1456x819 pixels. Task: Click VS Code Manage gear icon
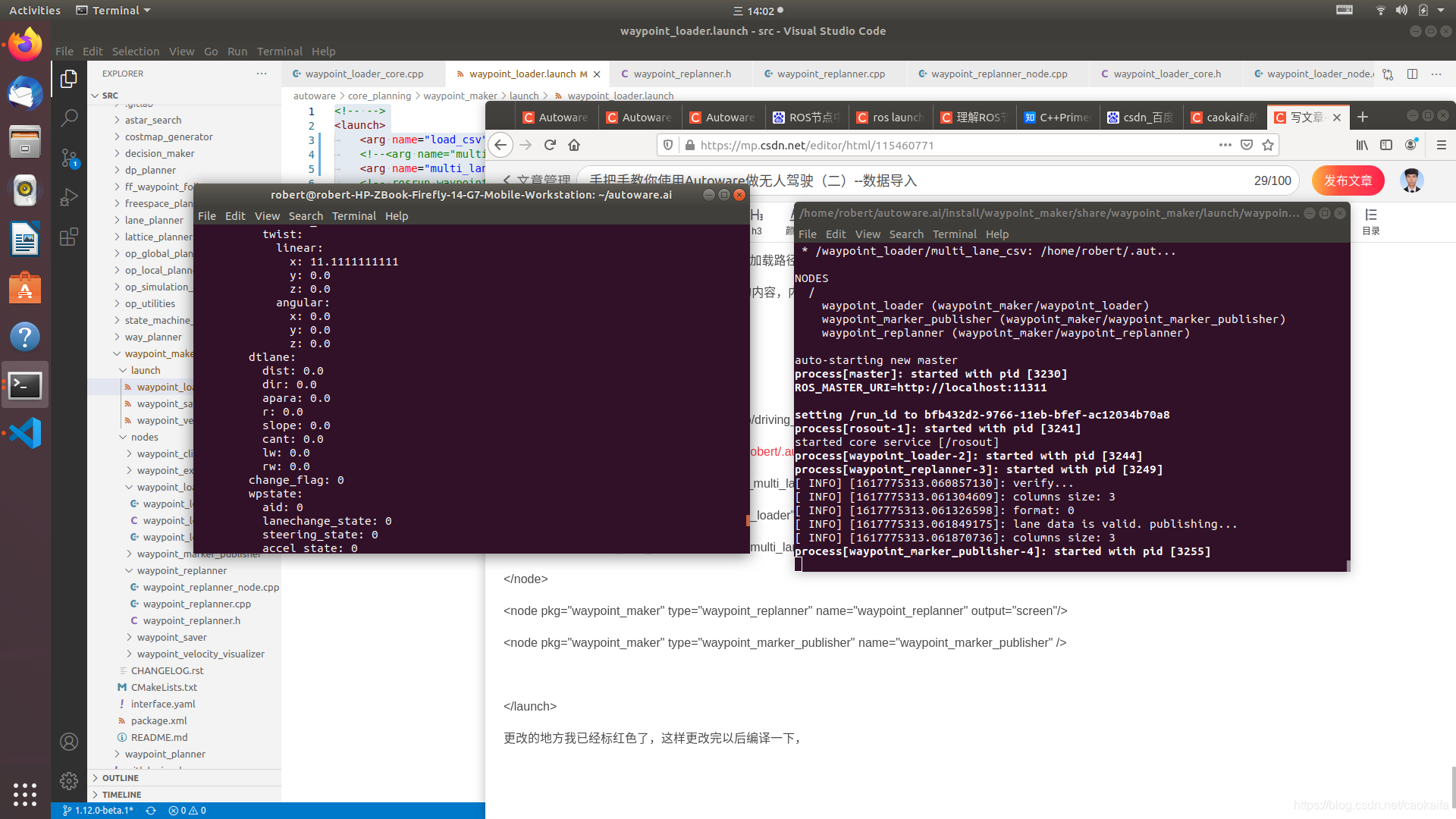[69, 780]
